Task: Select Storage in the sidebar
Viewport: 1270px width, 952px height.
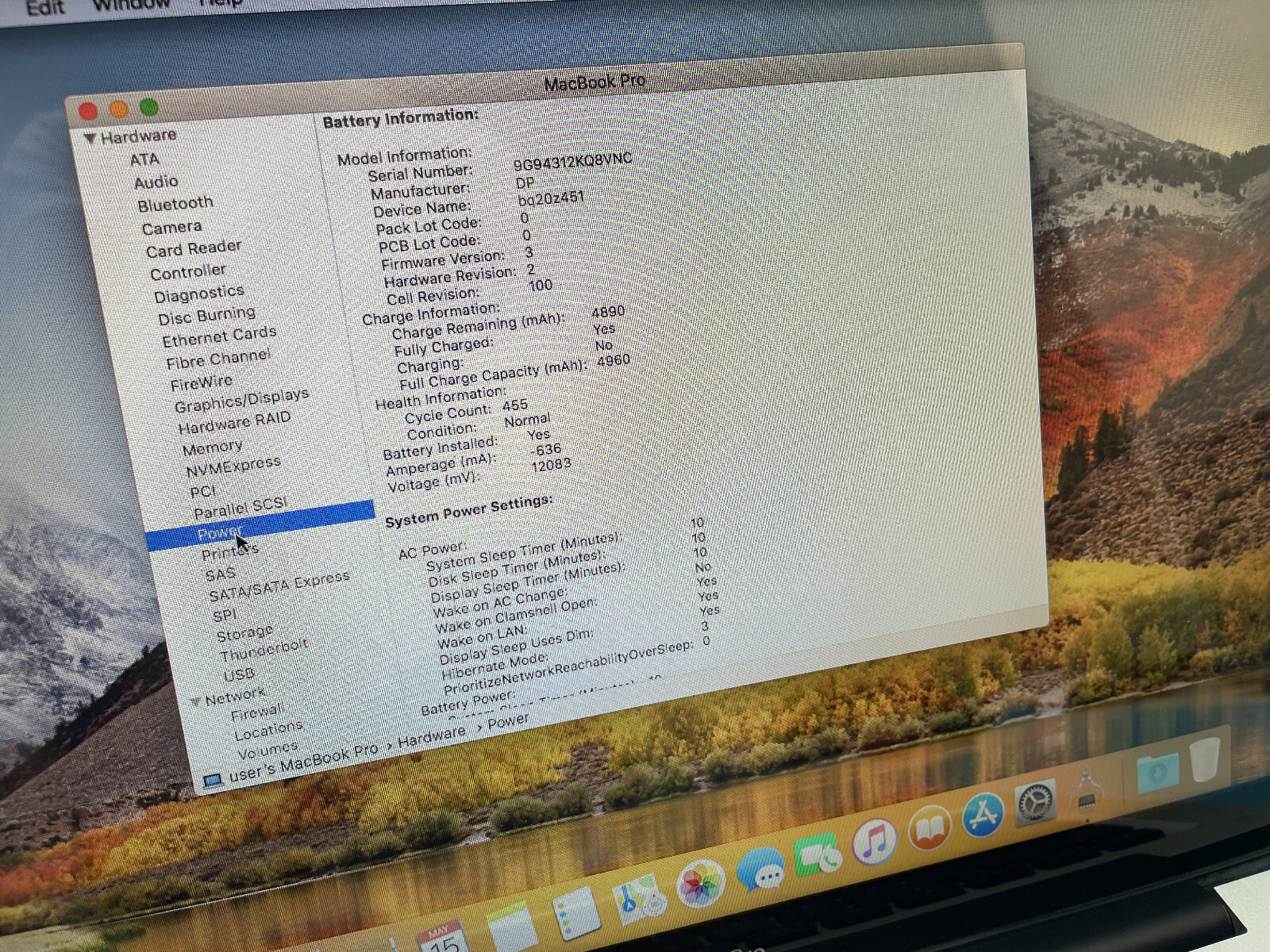Action: (x=244, y=634)
